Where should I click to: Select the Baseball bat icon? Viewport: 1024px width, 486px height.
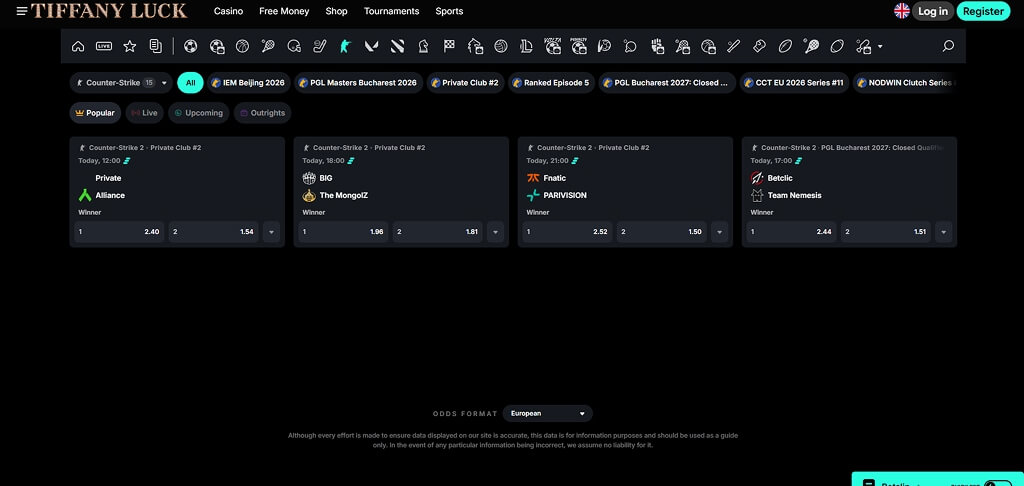pyautogui.click(x=733, y=46)
